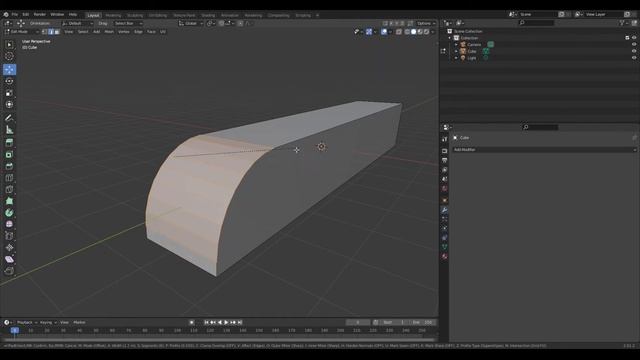Open the Window menu
This screenshot has height=360, width=640.
coord(57,14)
